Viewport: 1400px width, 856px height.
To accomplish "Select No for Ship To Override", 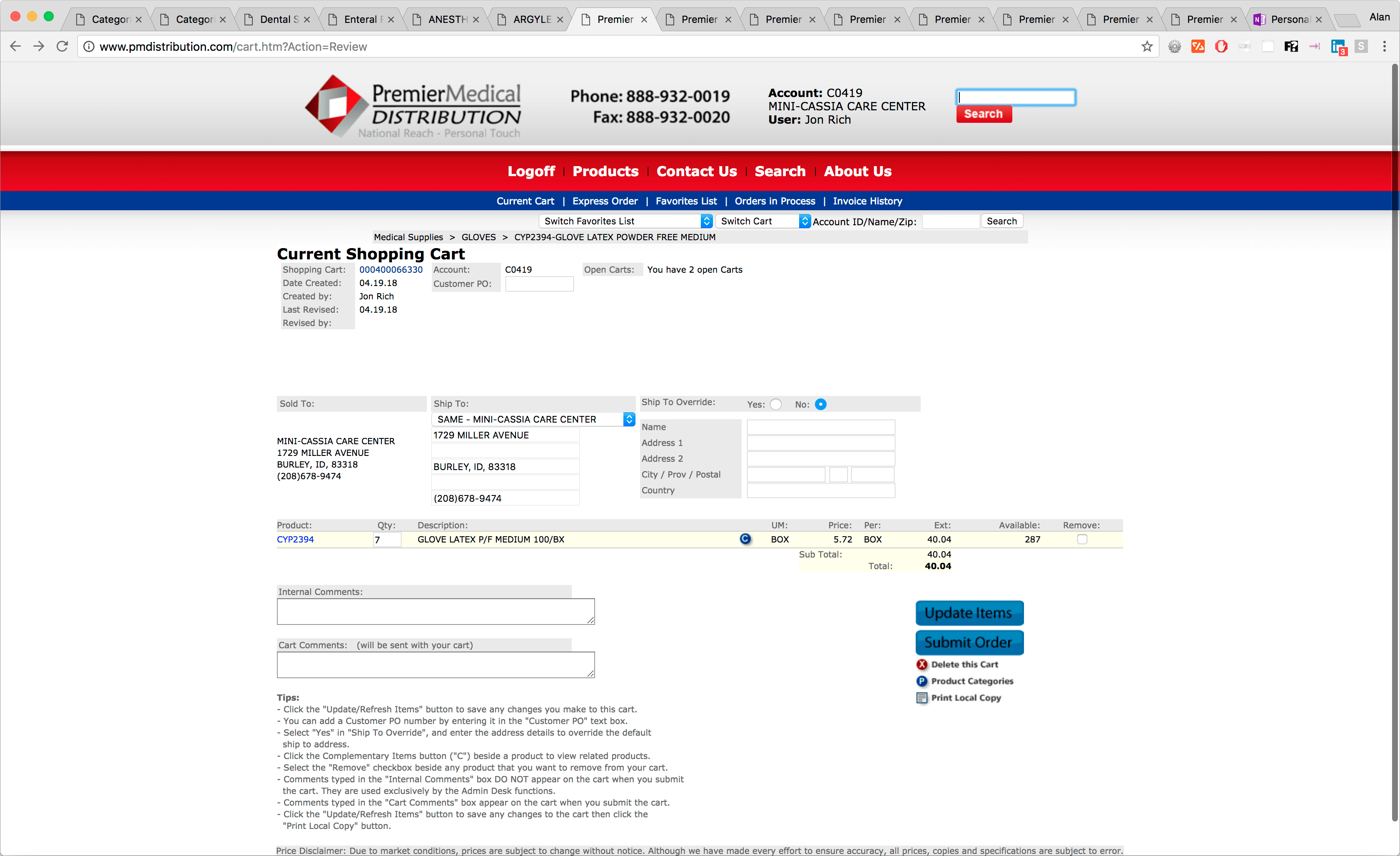I will [x=820, y=404].
